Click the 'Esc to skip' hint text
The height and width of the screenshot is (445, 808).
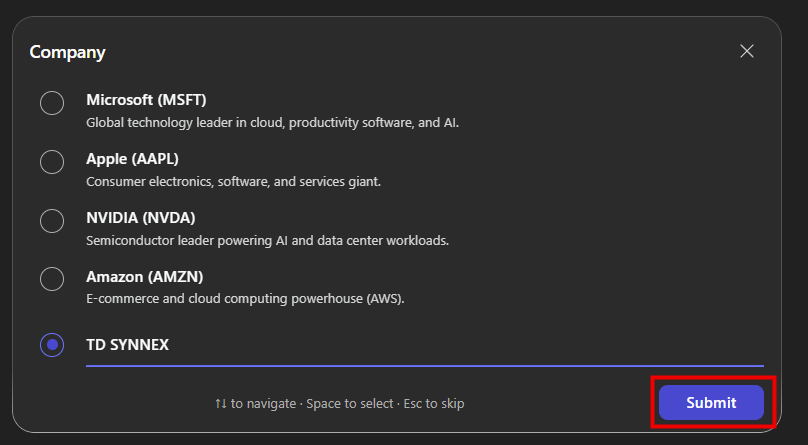click(x=434, y=404)
